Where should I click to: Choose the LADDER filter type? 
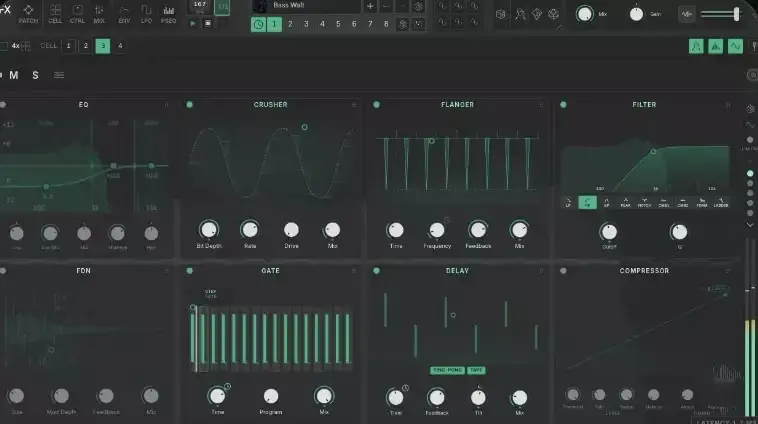721,203
